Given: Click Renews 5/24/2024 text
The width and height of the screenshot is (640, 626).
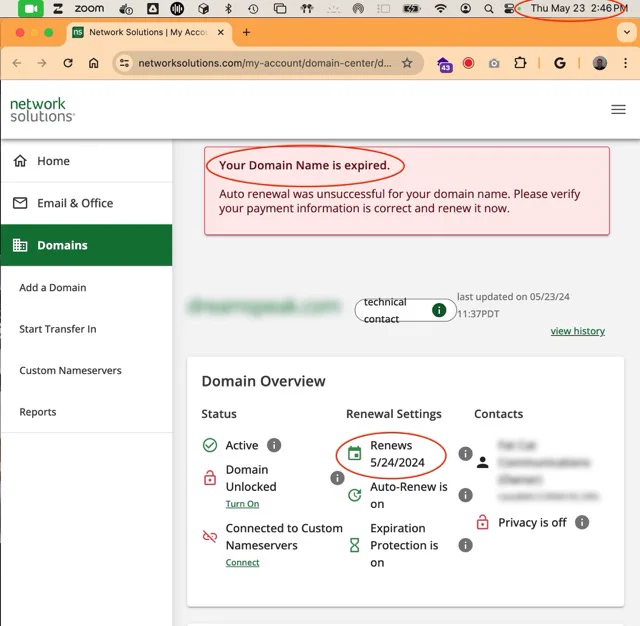Looking at the screenshot, I should pos(397,454).
